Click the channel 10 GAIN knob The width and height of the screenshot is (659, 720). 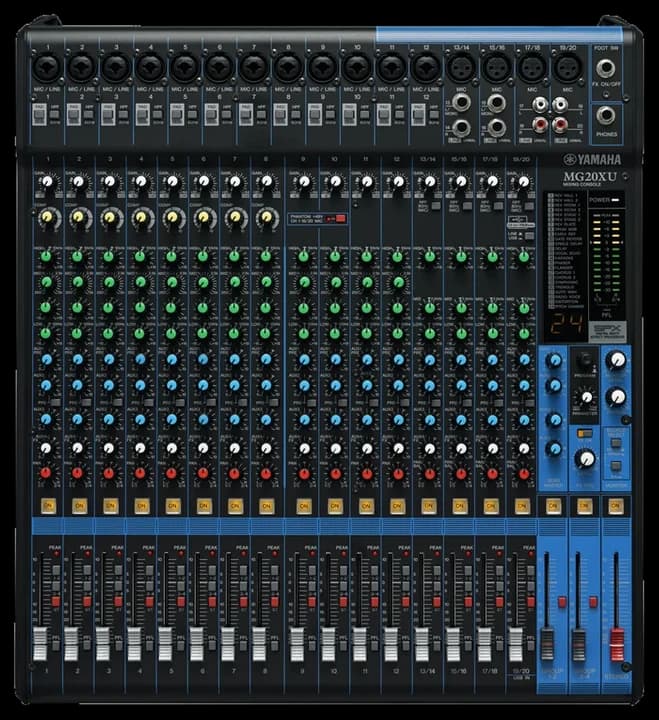335,182
